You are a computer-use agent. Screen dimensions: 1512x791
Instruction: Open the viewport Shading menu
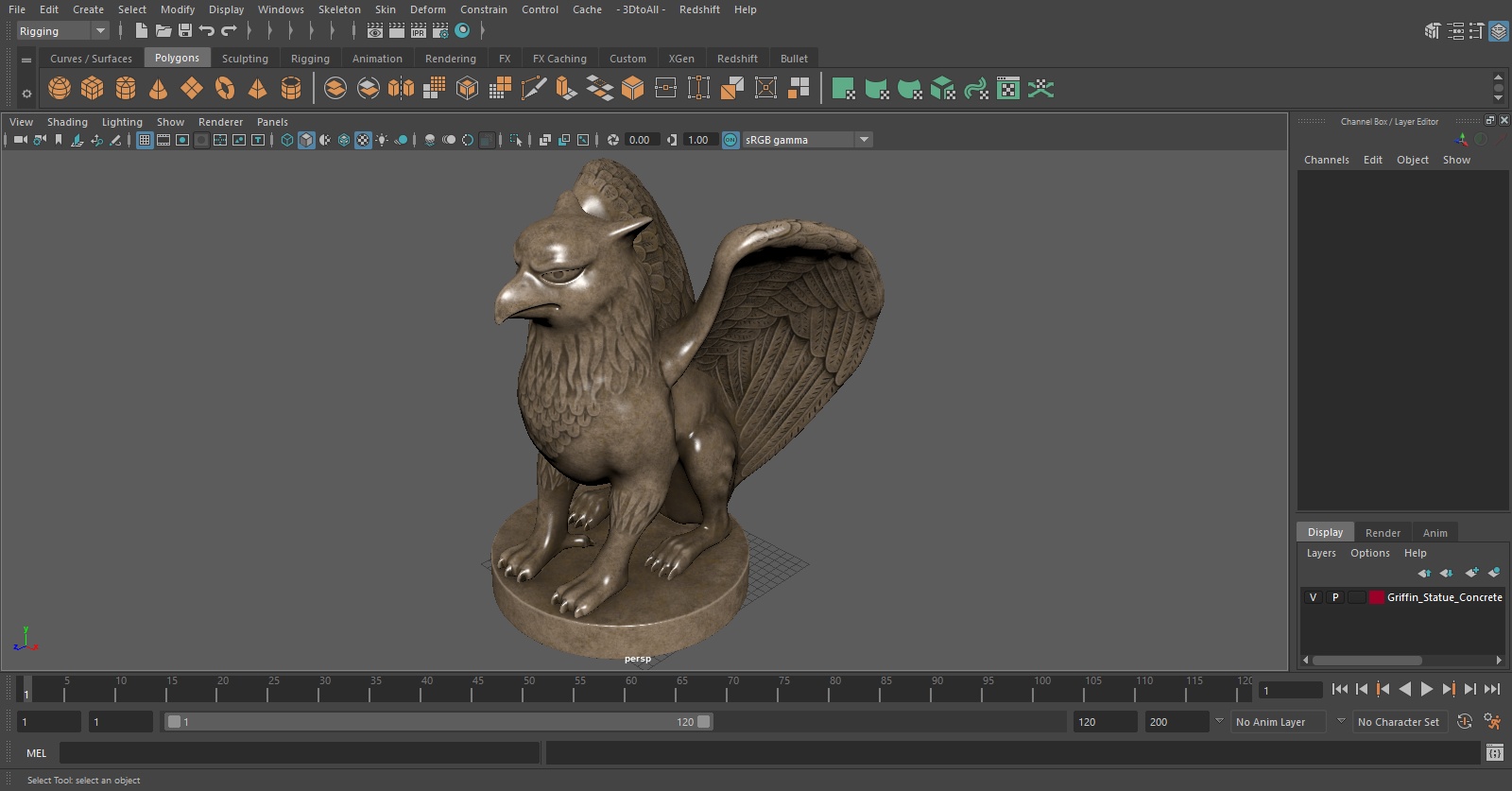(67, 122)
